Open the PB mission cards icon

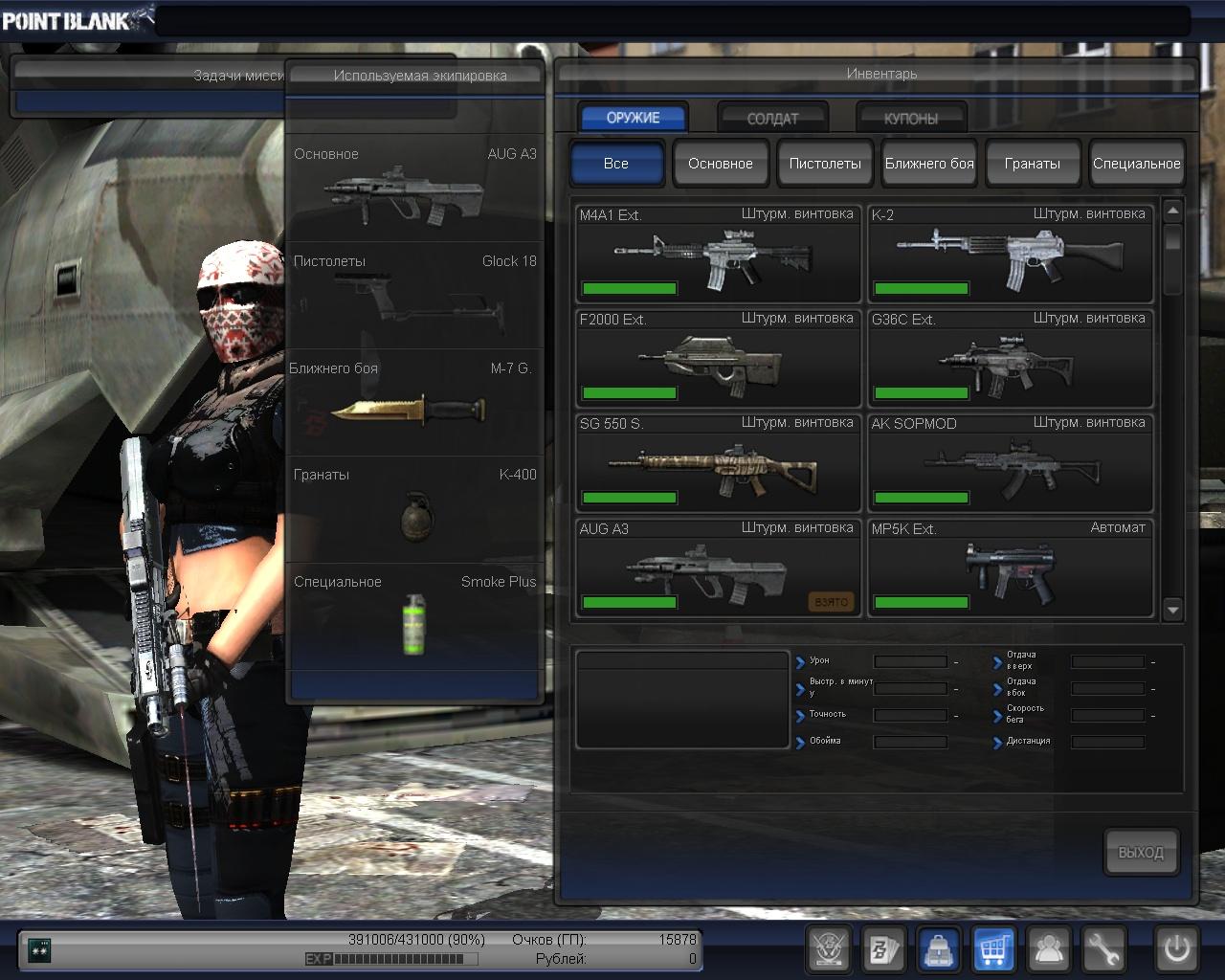click(882, 949)
